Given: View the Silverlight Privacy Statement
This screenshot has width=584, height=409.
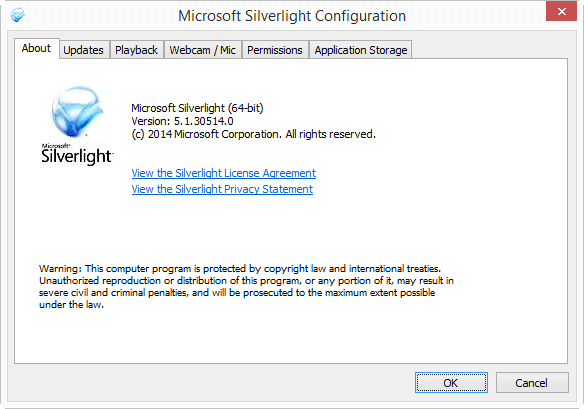Looking at the screenshot, I should [222, 189].
